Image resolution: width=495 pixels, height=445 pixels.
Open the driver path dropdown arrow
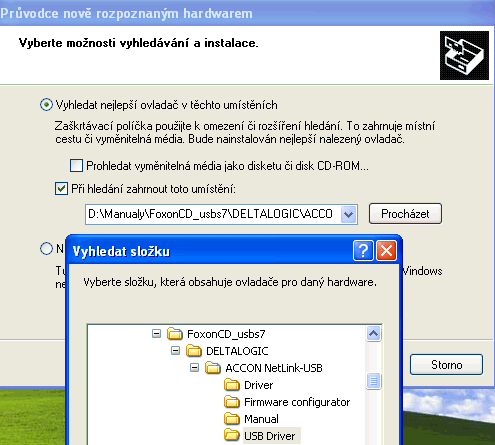348,214
